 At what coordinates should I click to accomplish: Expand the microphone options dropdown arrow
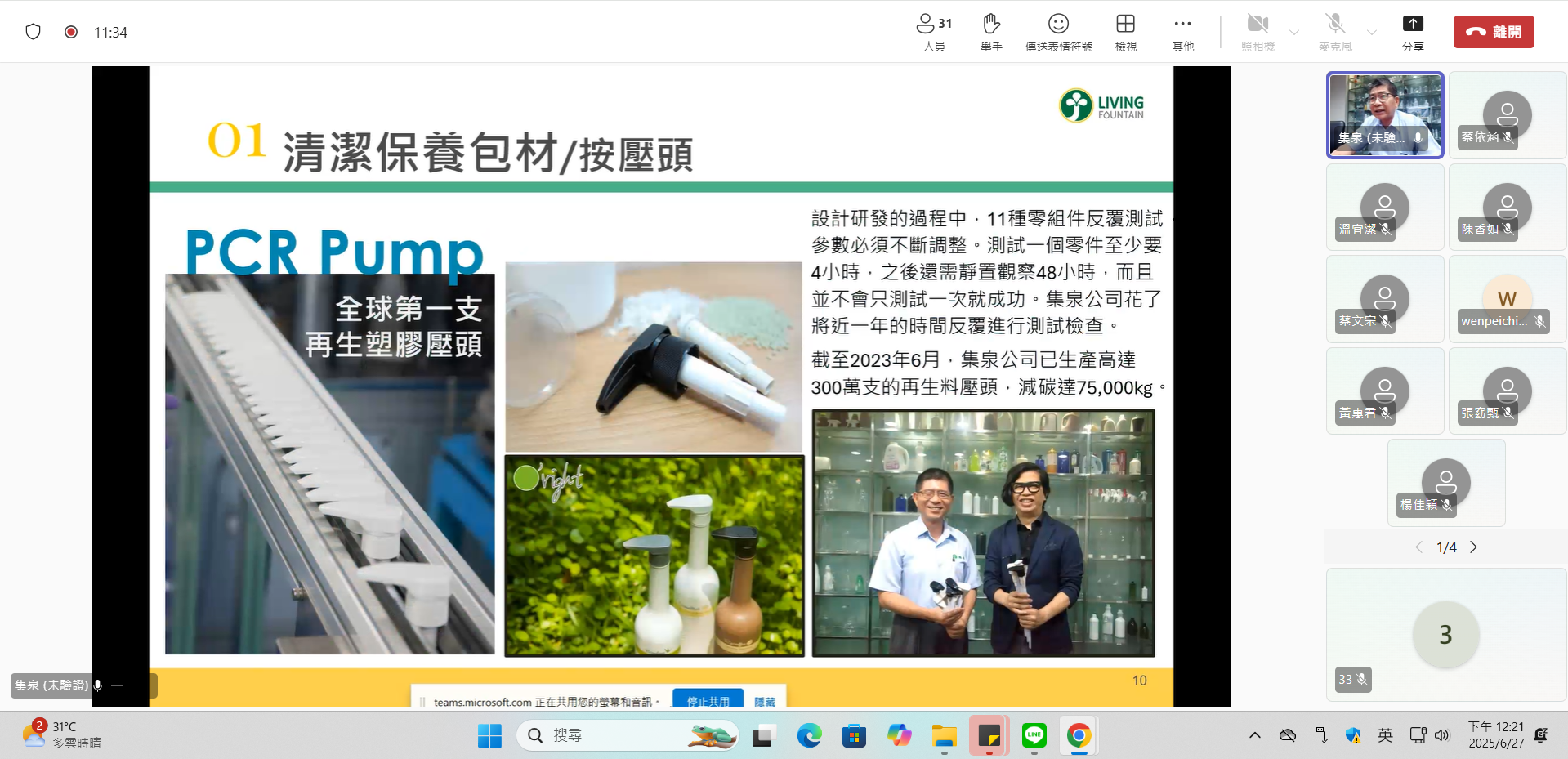click(x=1372, y=33)
